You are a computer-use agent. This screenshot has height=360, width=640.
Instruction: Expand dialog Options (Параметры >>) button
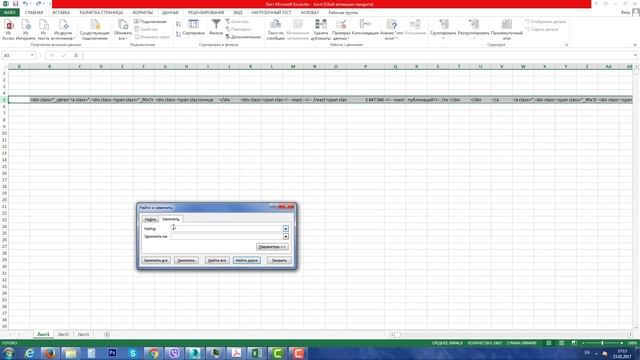coord(272,247)
